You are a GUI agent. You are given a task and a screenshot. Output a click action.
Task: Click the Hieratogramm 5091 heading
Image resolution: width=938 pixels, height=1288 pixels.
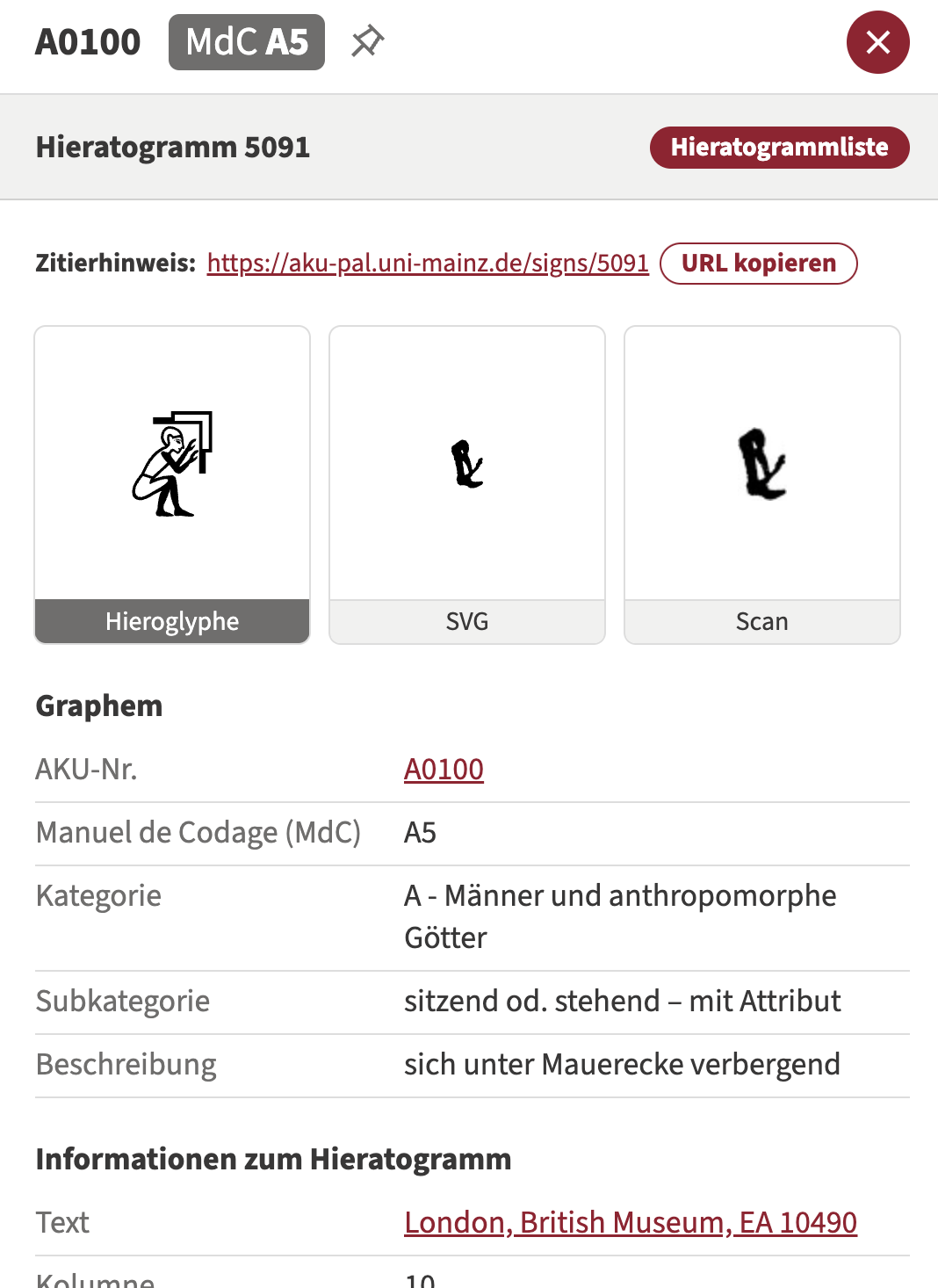(173, 147)
